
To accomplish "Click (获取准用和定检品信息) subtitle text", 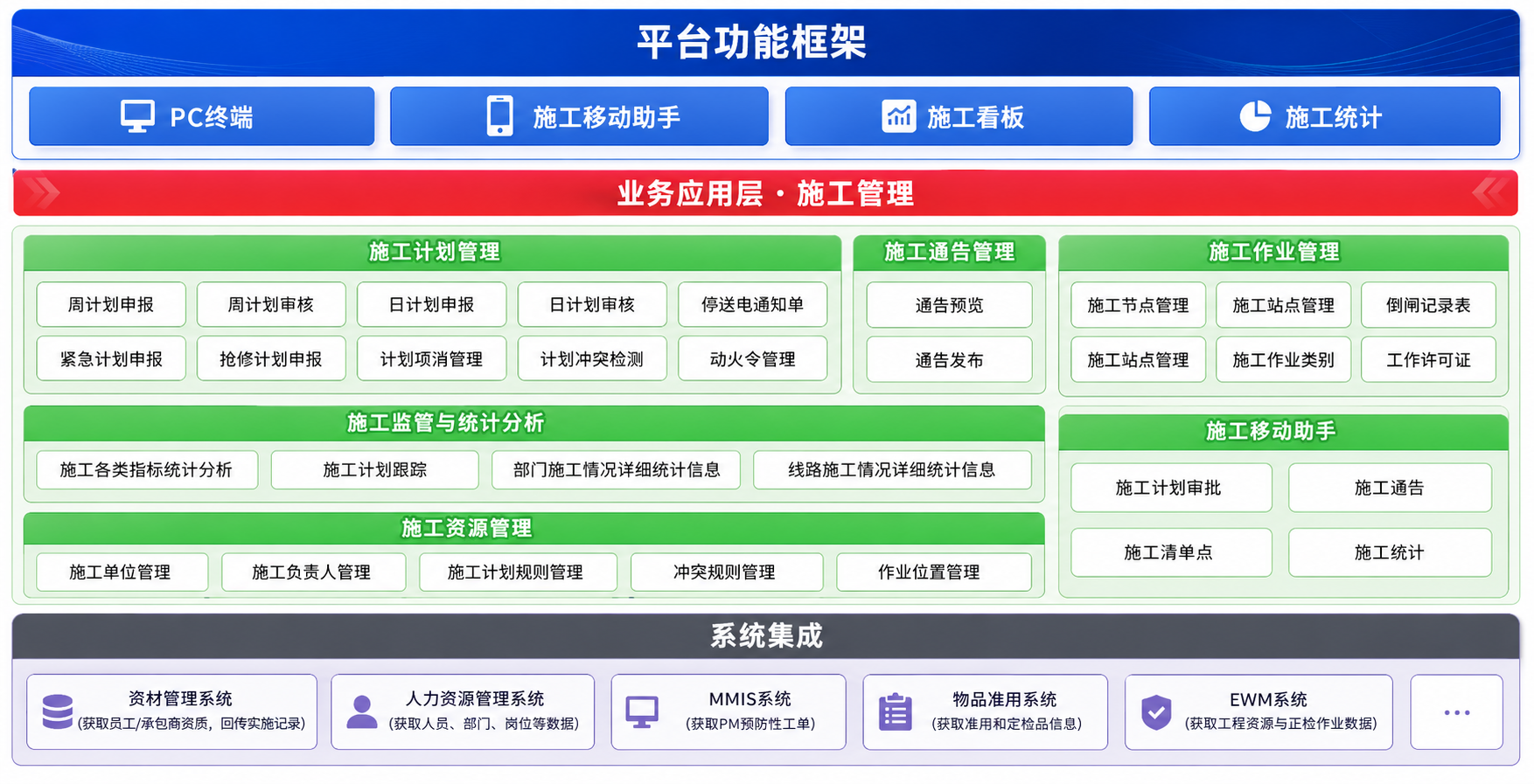I will coord(1007,724).
